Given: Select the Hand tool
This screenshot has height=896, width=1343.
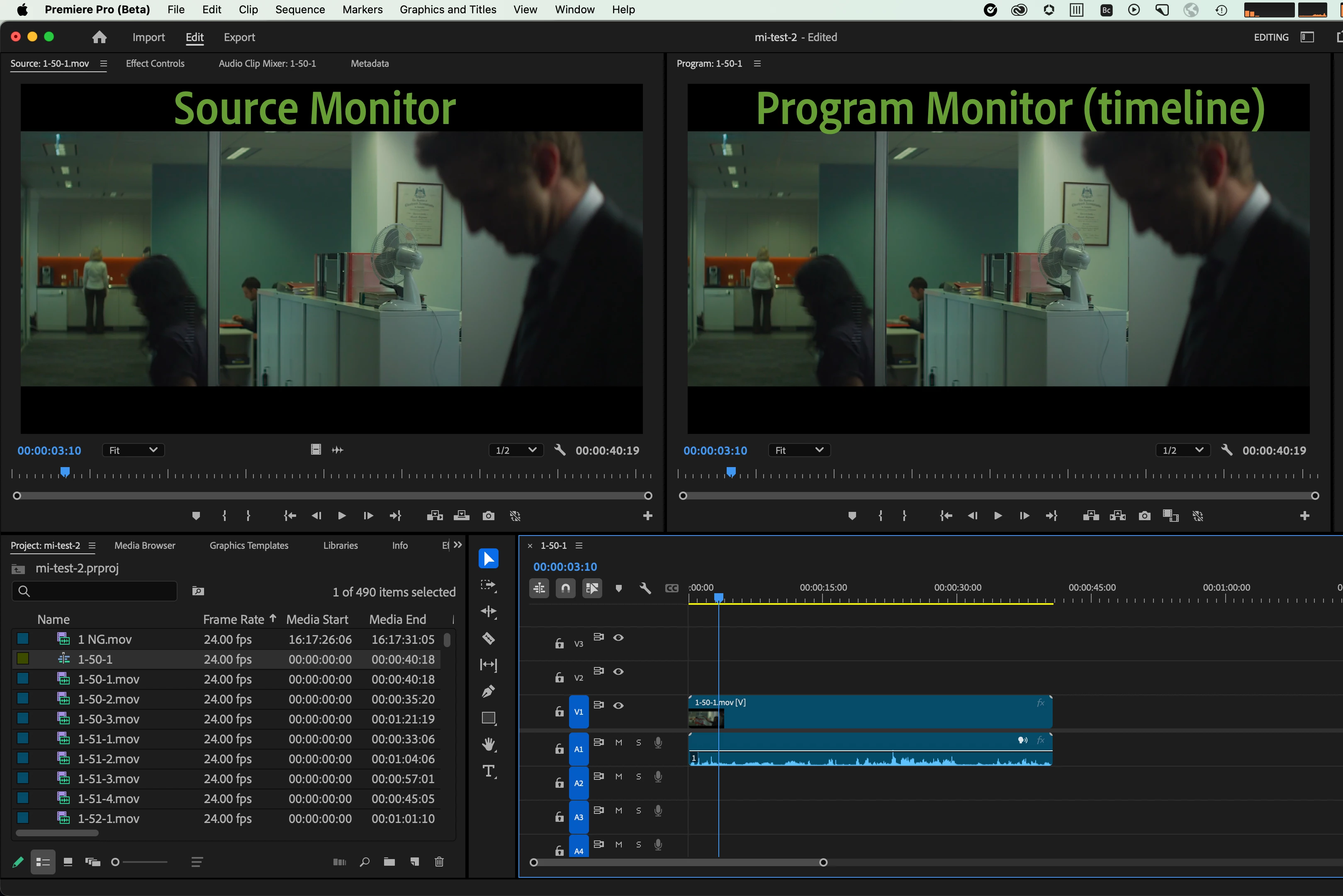Looking at the screenshot, I should pos(489,744).
